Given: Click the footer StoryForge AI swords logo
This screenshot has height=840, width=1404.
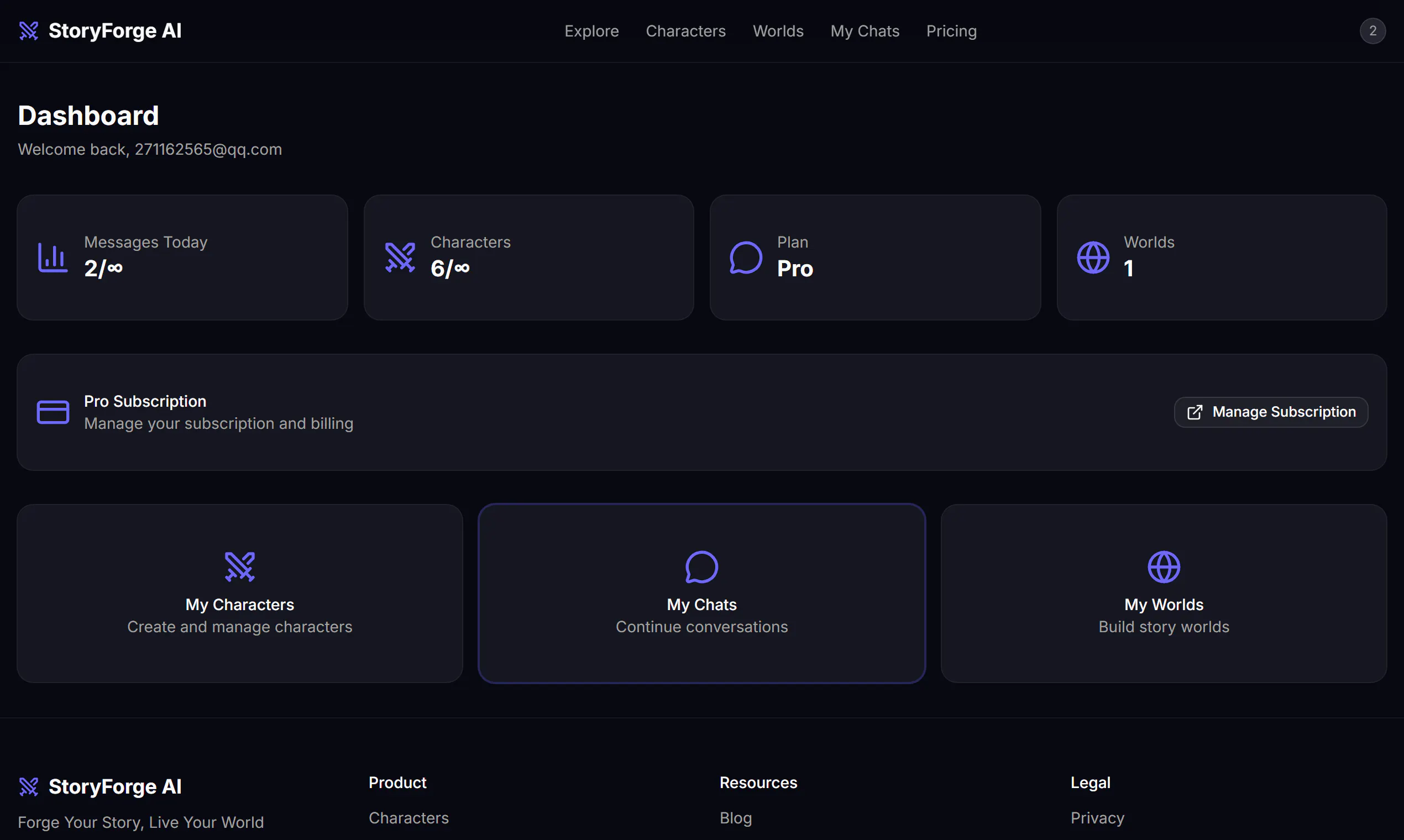Looking at the screenshot, I should 28,786.
